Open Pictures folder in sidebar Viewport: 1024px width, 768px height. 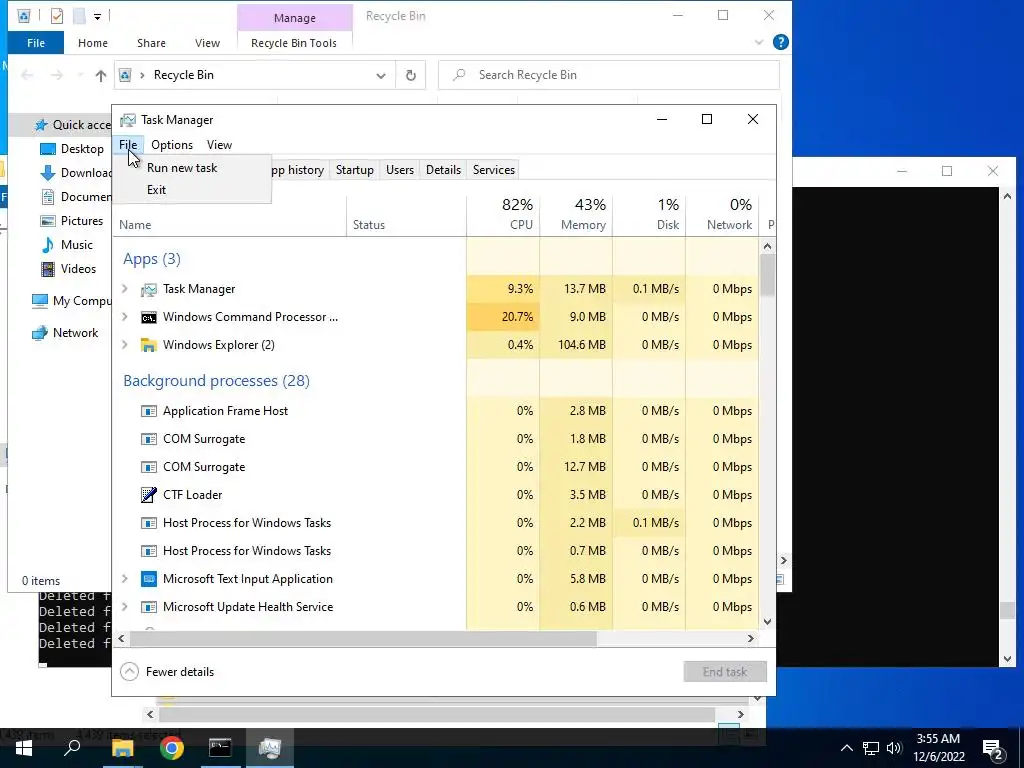click(72, 221)
